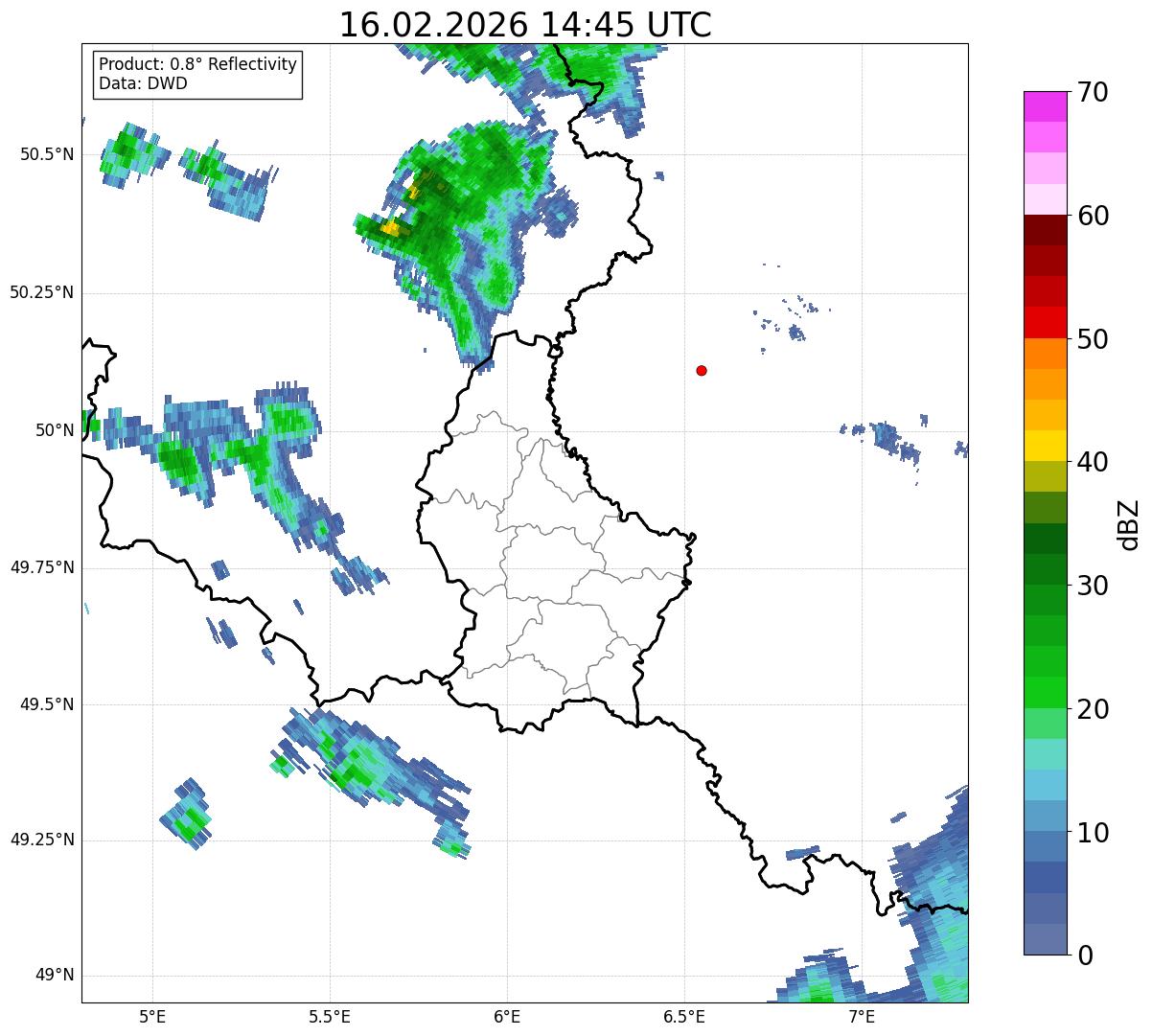The image size is (1152, 1036).
Task: Click the 50.5°N latitude label
Action: coord(47,154)
